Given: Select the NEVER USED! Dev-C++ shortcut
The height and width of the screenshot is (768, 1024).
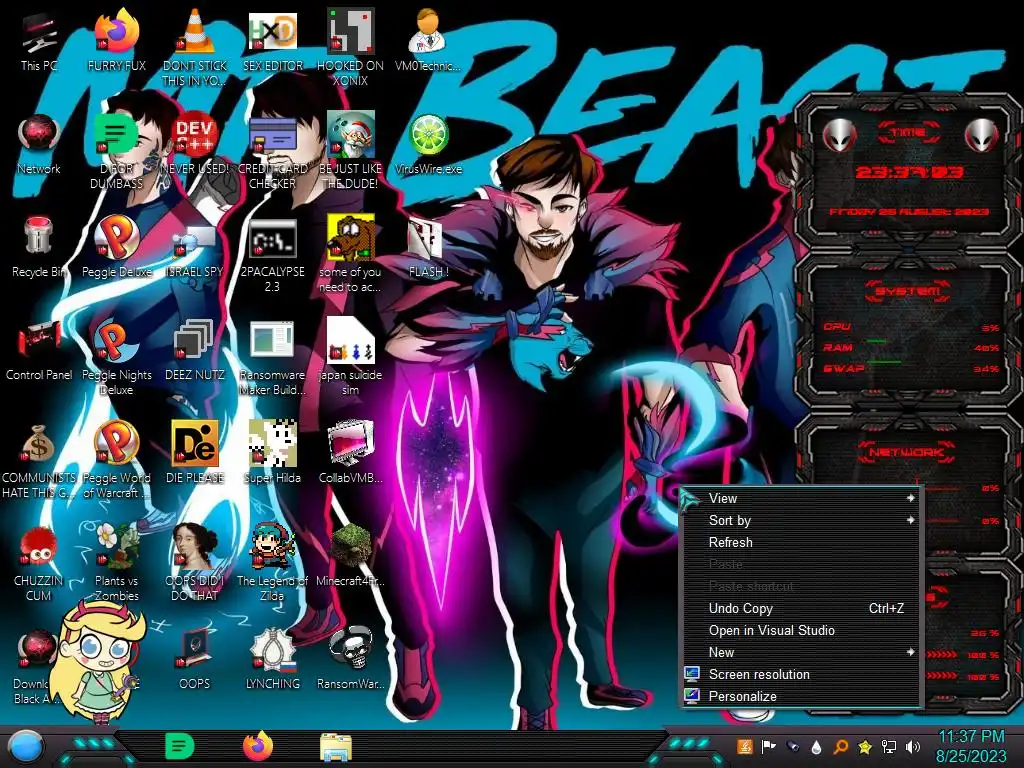Looking at the screenshot, I should coord(195,144).
